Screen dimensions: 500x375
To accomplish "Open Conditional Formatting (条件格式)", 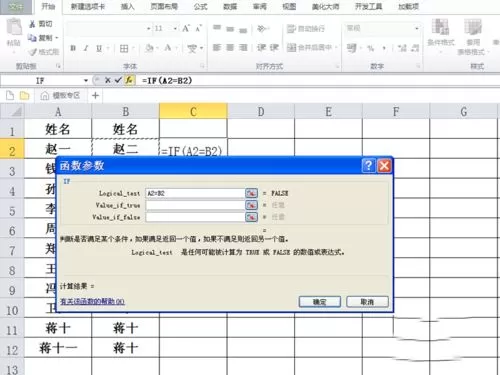I will (x=441, y=36).
